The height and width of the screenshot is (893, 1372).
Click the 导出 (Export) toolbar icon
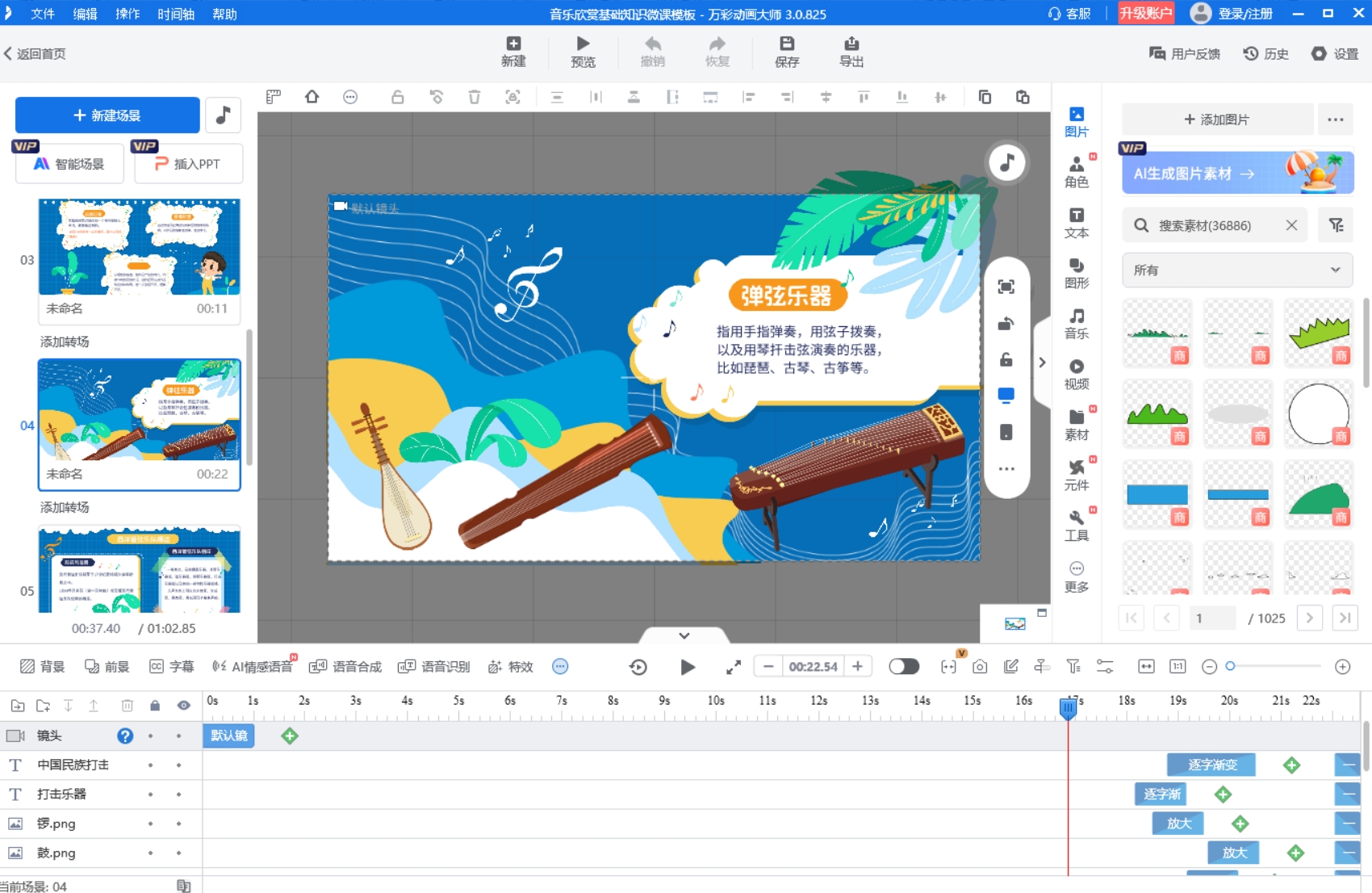[851, 52]
